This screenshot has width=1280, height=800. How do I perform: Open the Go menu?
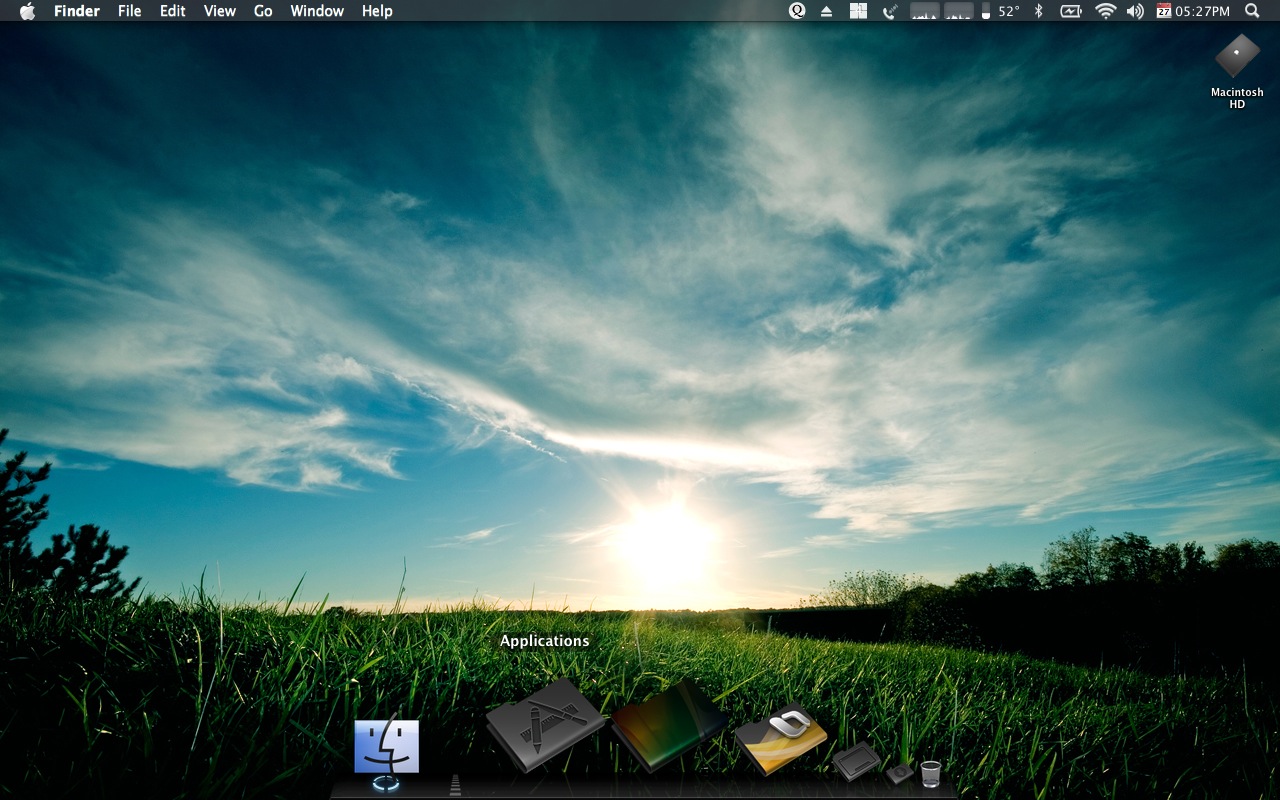[263, 11]
